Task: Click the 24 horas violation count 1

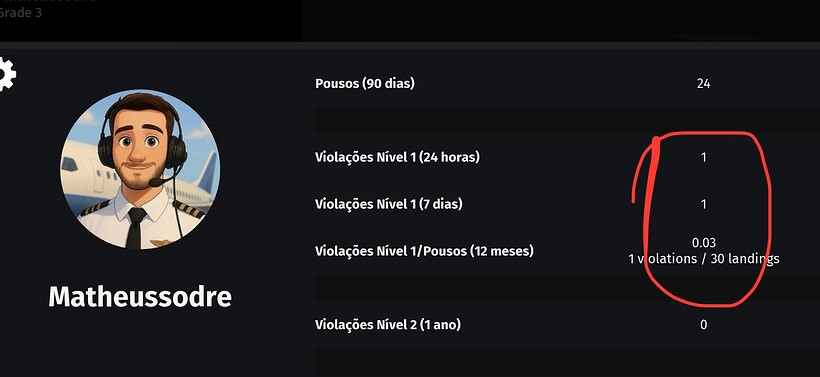Action: (x=703, y=157)
